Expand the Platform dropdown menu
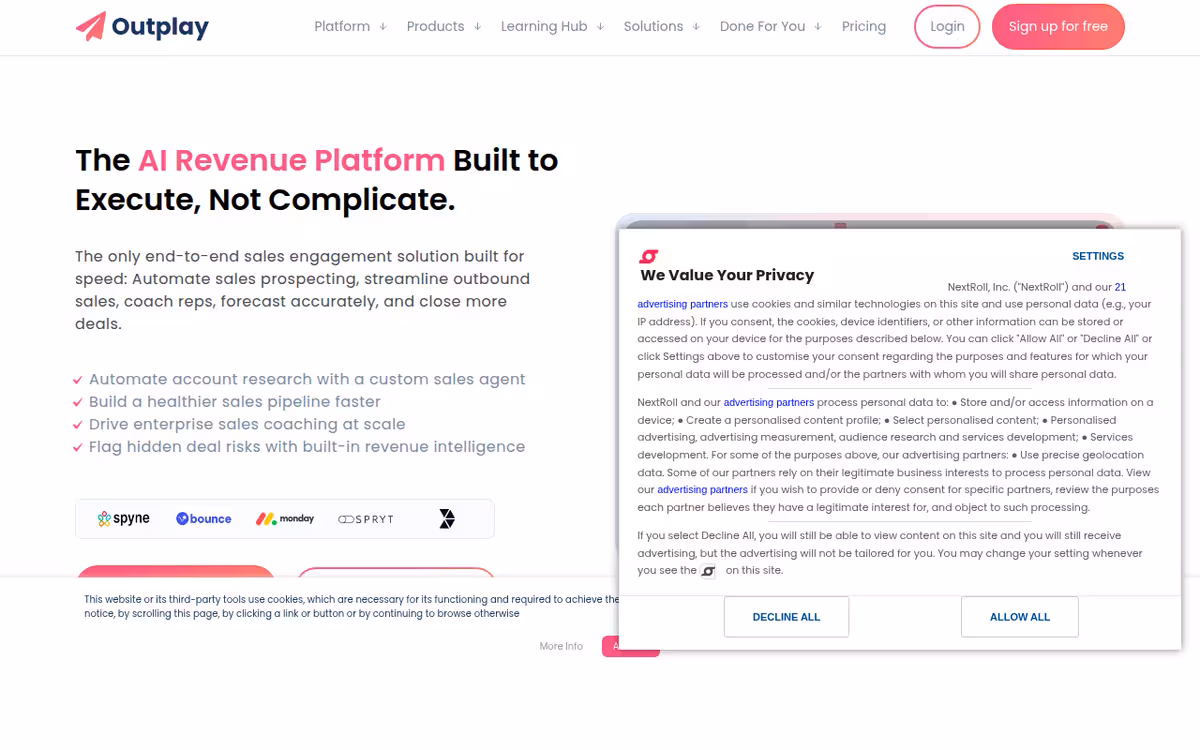This screenshot has width=1200, height=750. click(x=350, y=26)
